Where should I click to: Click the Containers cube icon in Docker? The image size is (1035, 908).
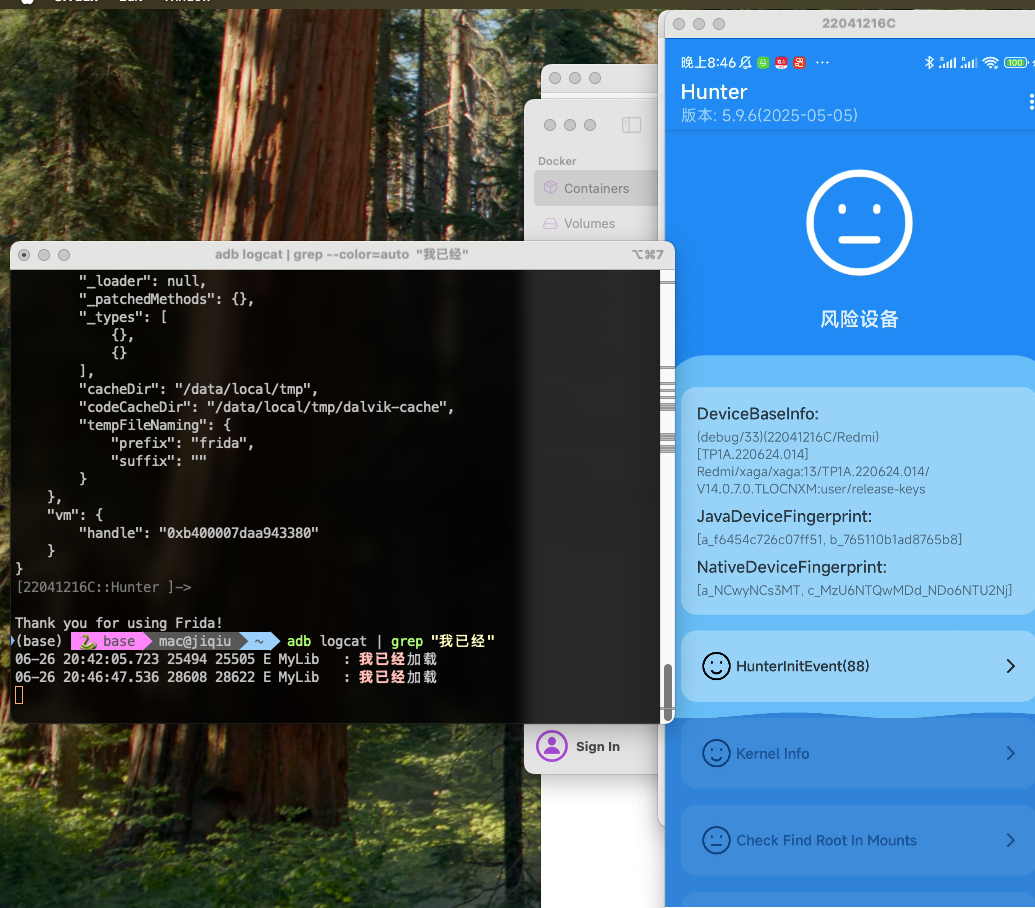(x=550, y=188)
